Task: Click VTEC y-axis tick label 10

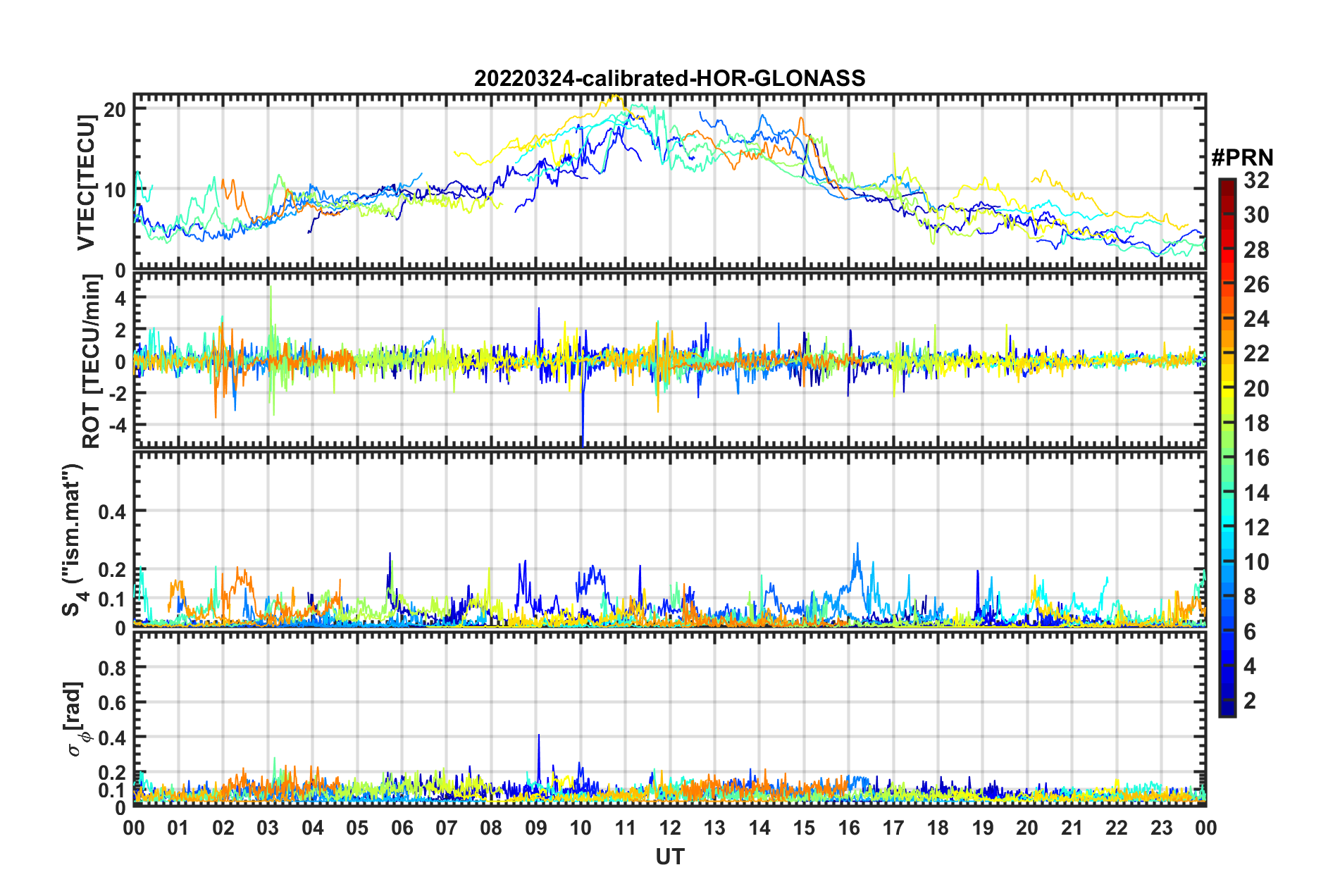Action: tap(115, 190)
